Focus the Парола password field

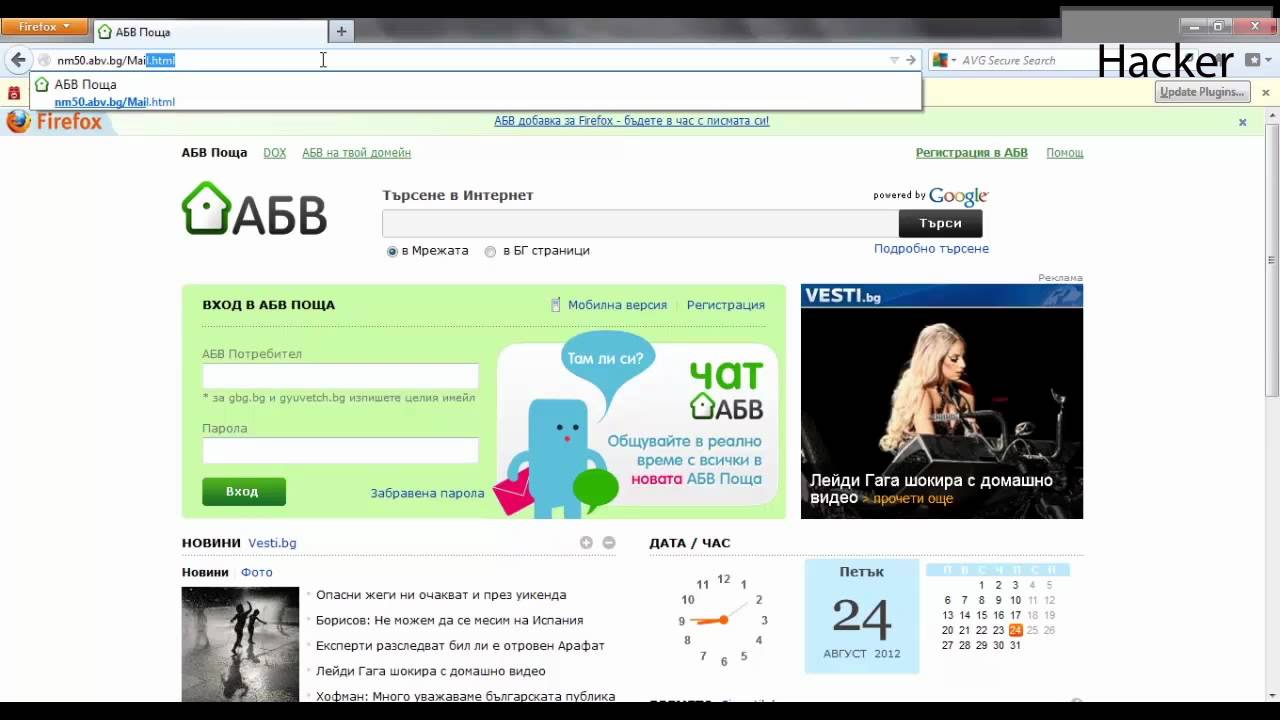pos(340,451)
